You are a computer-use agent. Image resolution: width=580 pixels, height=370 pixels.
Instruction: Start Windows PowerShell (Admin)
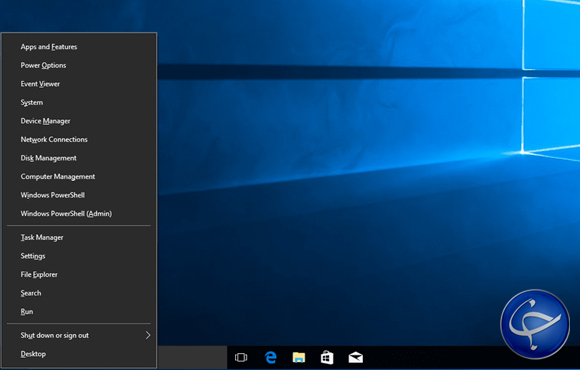(x=79, y=213)
